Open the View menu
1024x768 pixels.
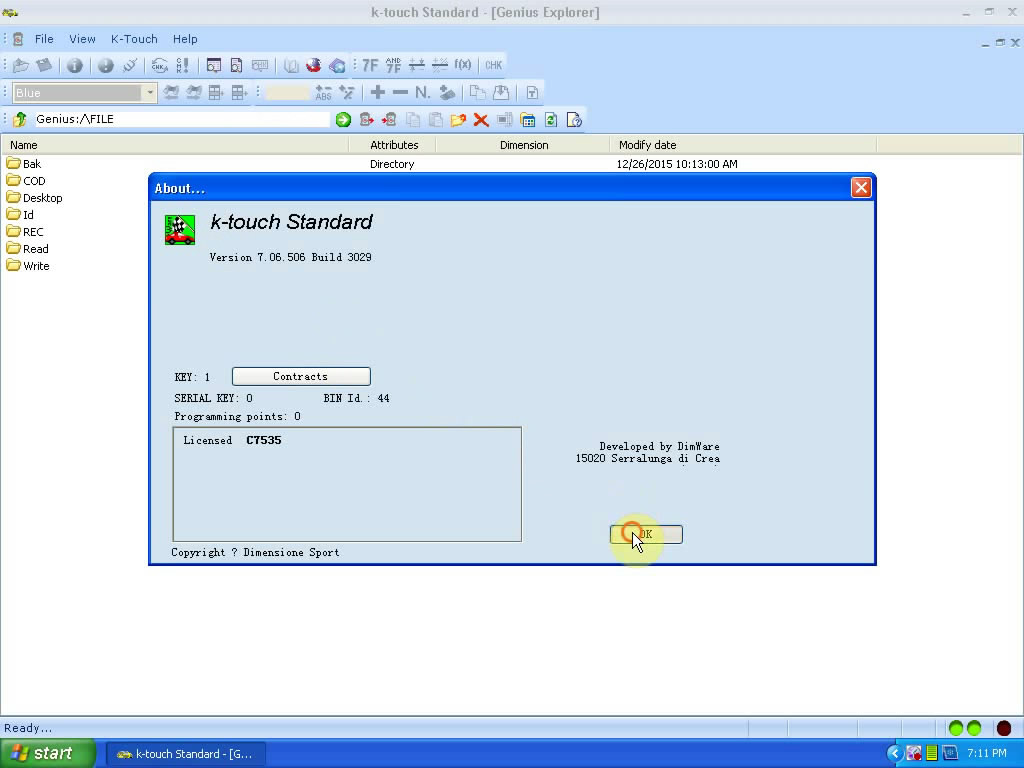(x=82, y=39)
